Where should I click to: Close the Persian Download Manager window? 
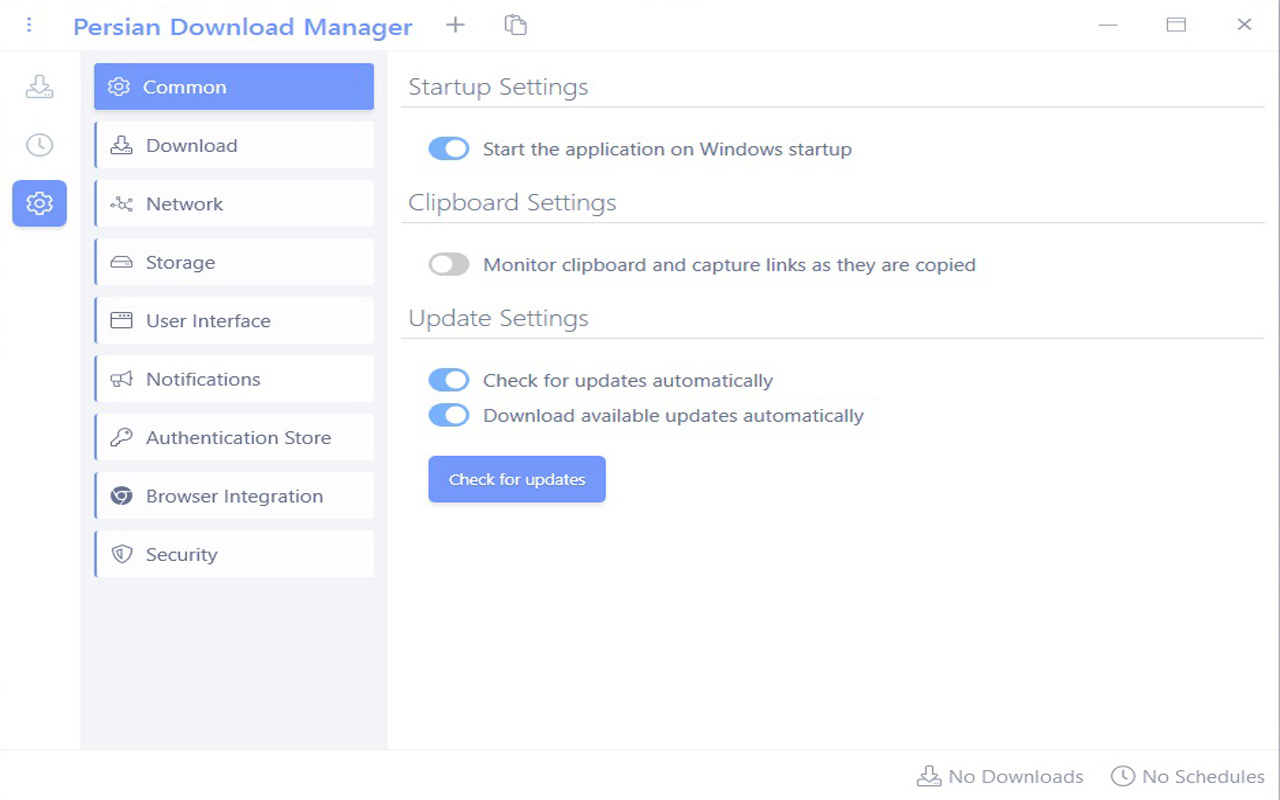click(x=1244, y=25)
